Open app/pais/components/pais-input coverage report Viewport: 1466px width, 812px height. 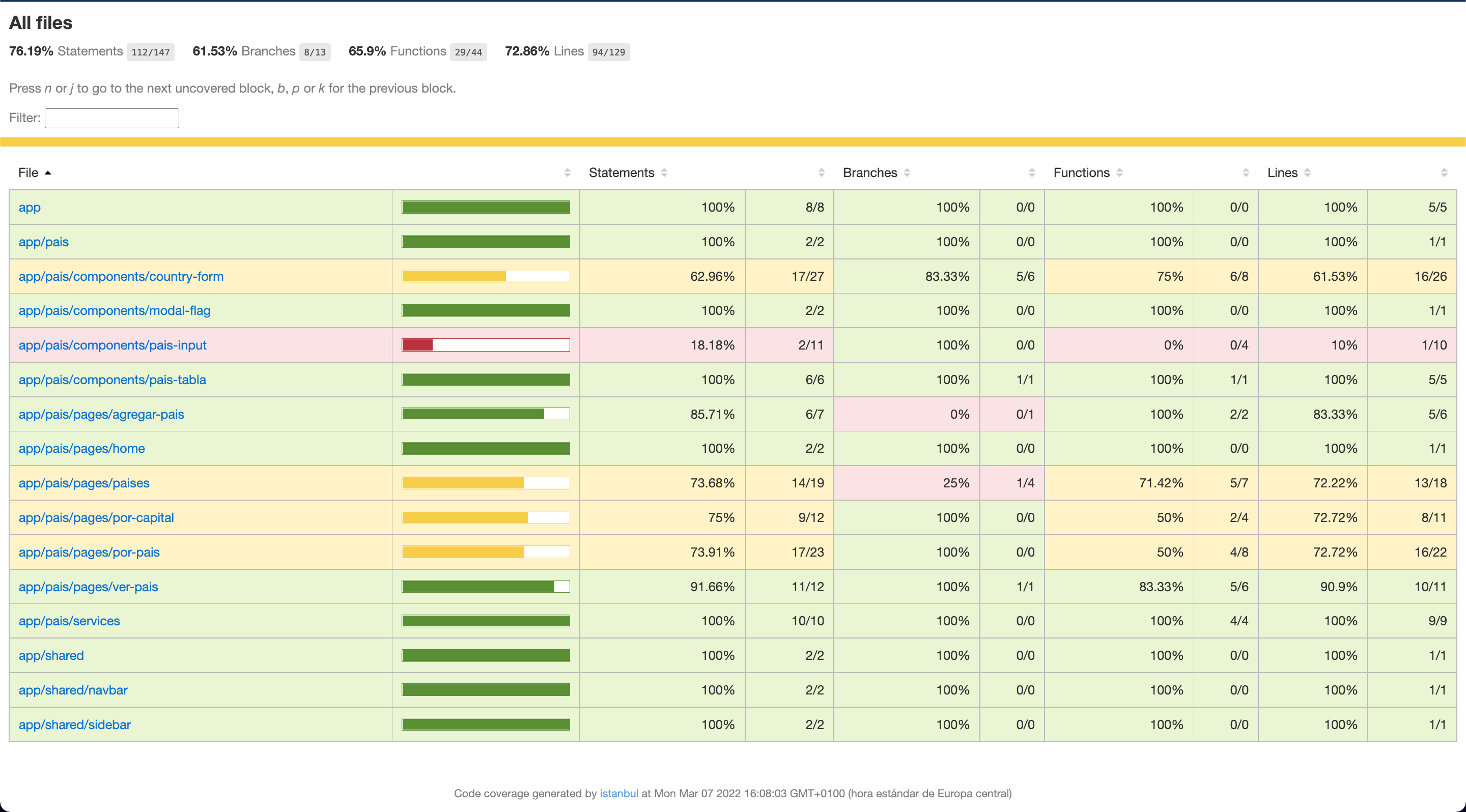coord(112,345)
